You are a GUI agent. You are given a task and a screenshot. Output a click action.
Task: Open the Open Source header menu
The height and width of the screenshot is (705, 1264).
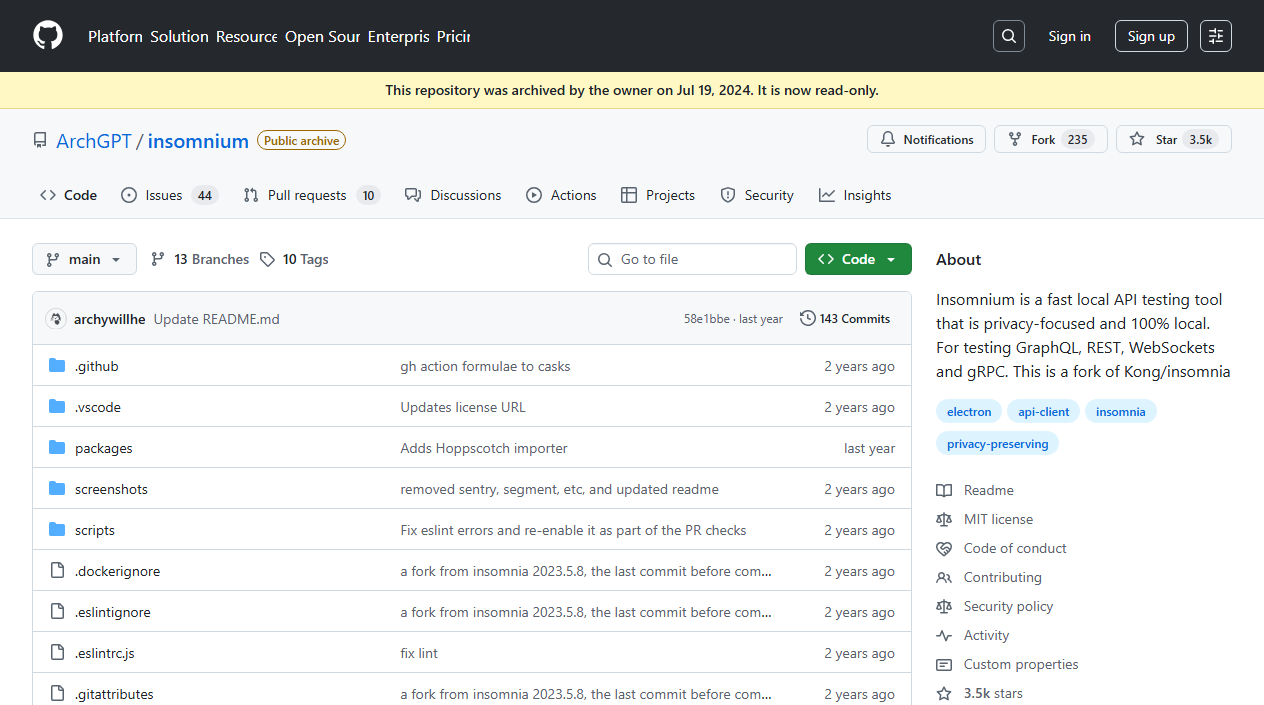click(322, 36)
